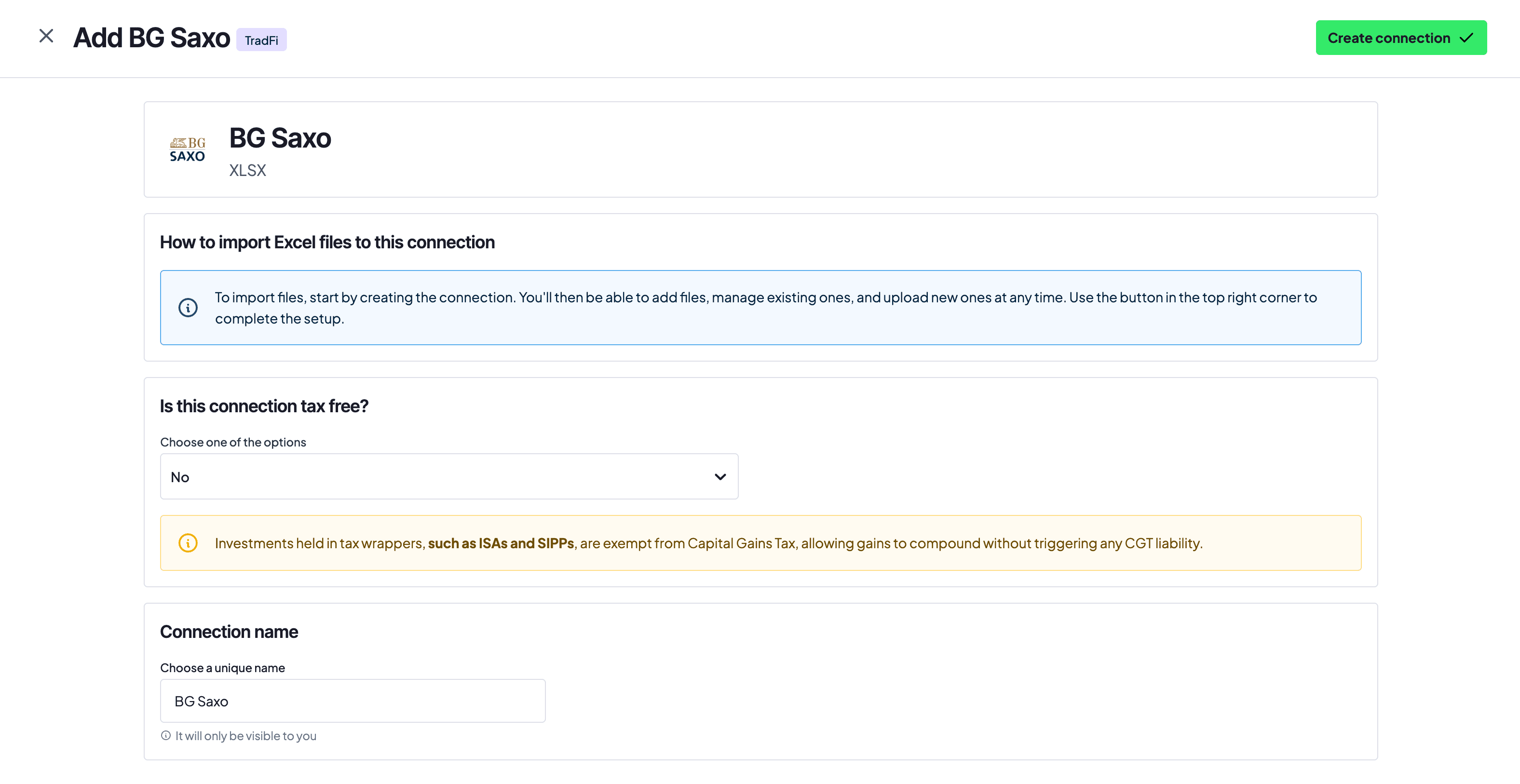Click 'How to import Excel files' heading
The height and width of the screenshot is (784, 1520).
pos(327,243)
